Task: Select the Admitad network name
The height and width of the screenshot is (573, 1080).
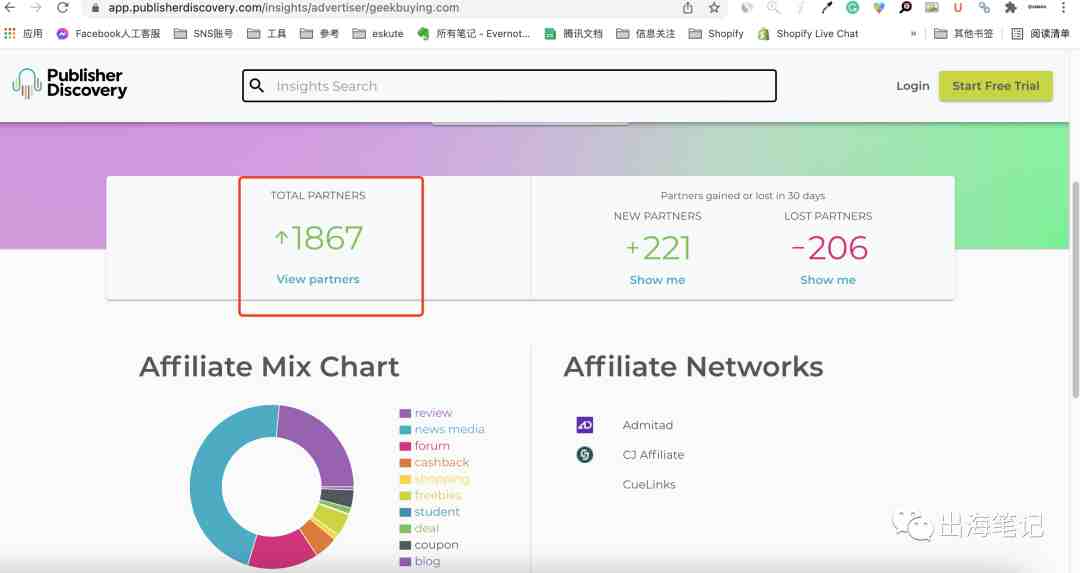Action: (647, 425)
